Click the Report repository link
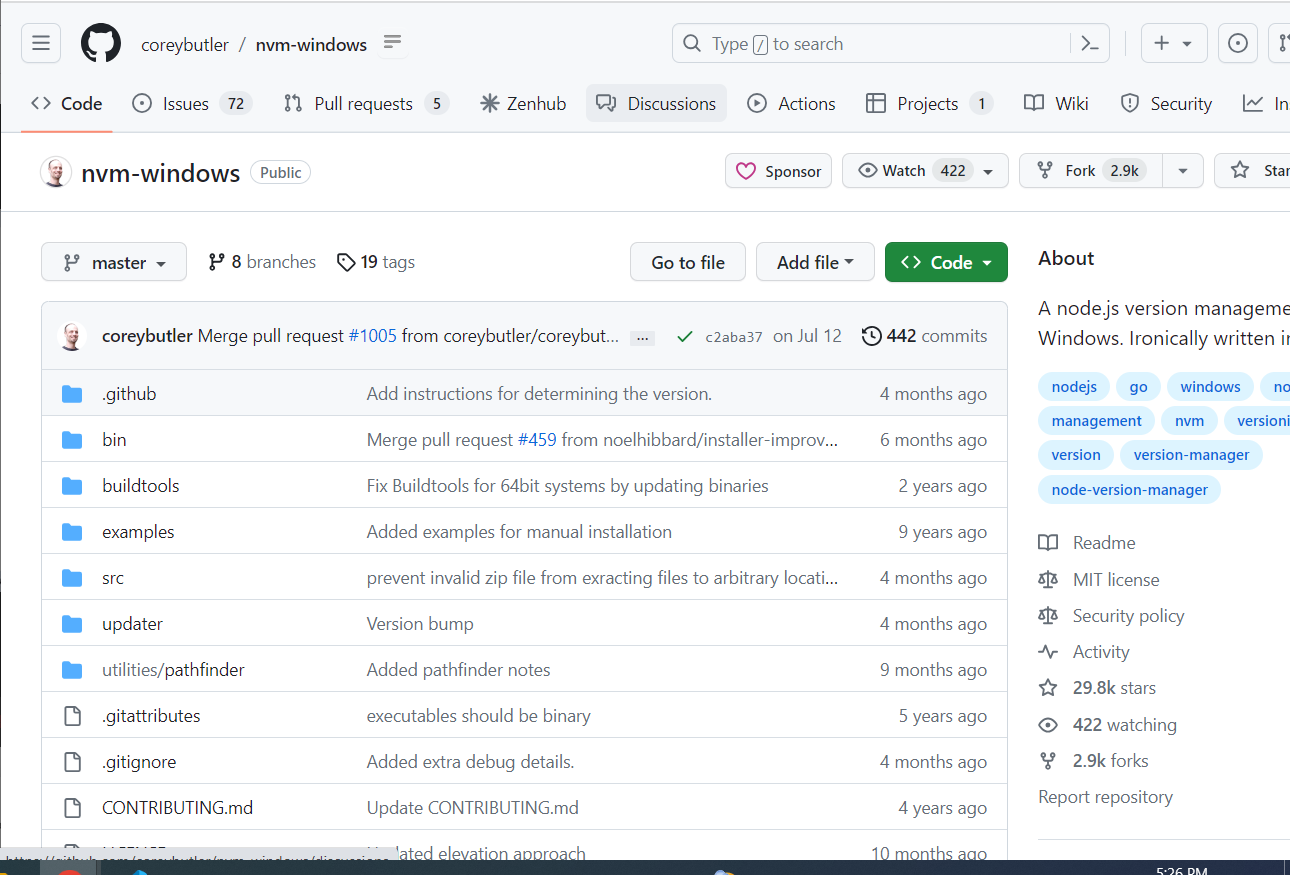Image resolution: width=1290 pixels, height=875 pixels. [1105, 797]
